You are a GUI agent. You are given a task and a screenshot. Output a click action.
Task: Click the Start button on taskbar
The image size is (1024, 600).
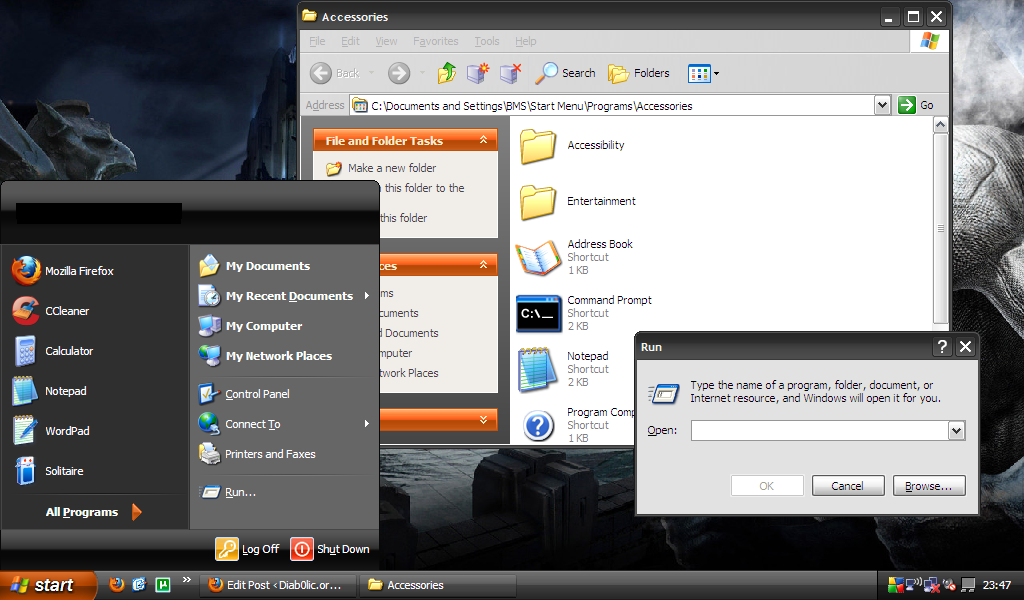[x=47, y=585]
